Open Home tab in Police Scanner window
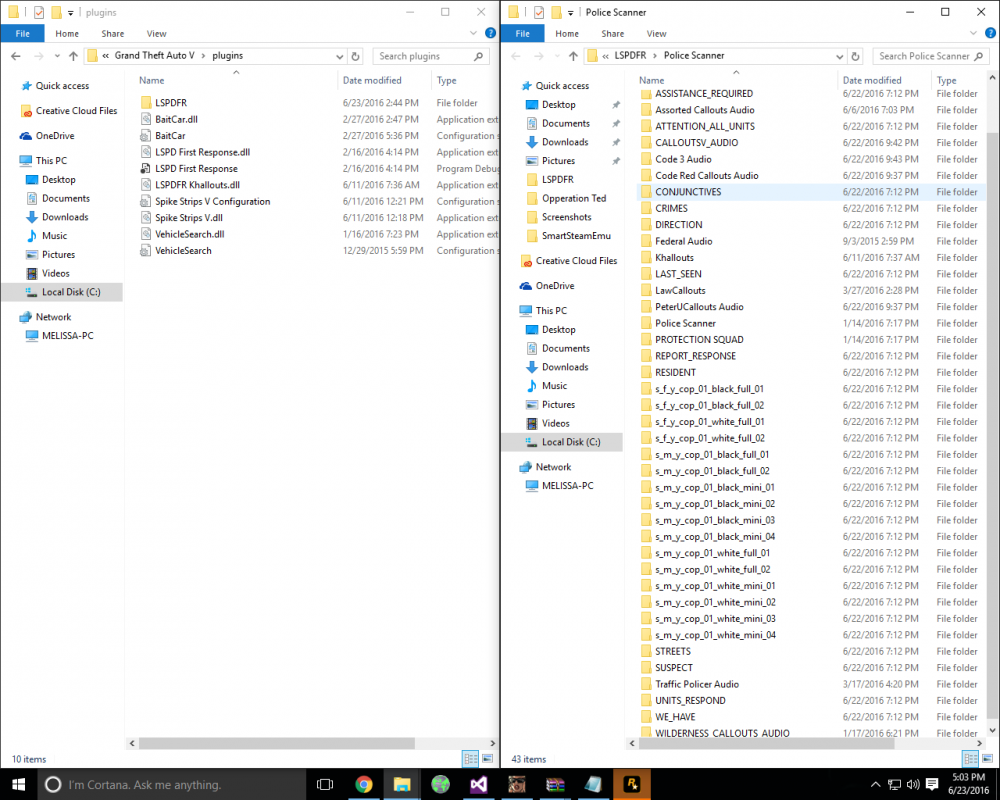This screenshot has height=800, width=1000. tap(567, 33)
